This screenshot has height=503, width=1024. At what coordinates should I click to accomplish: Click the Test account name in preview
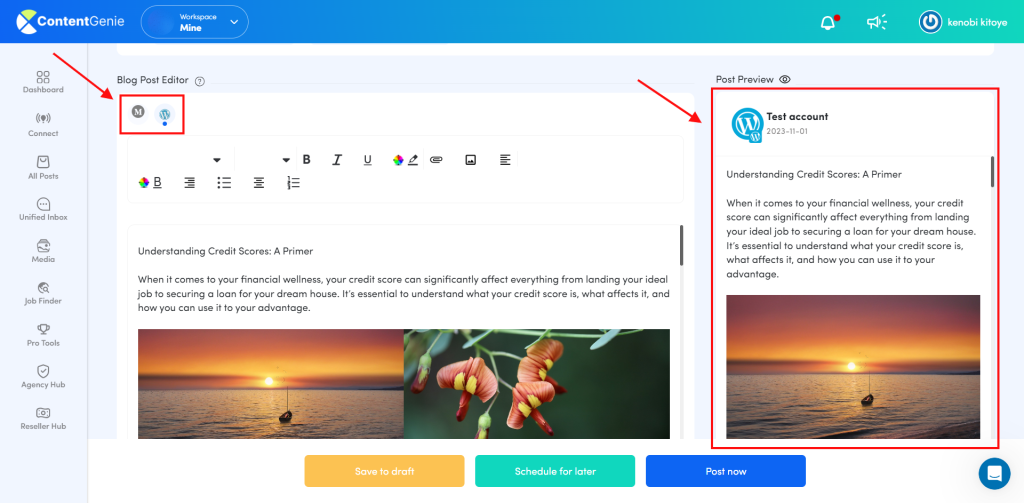(x=797, y=116)
